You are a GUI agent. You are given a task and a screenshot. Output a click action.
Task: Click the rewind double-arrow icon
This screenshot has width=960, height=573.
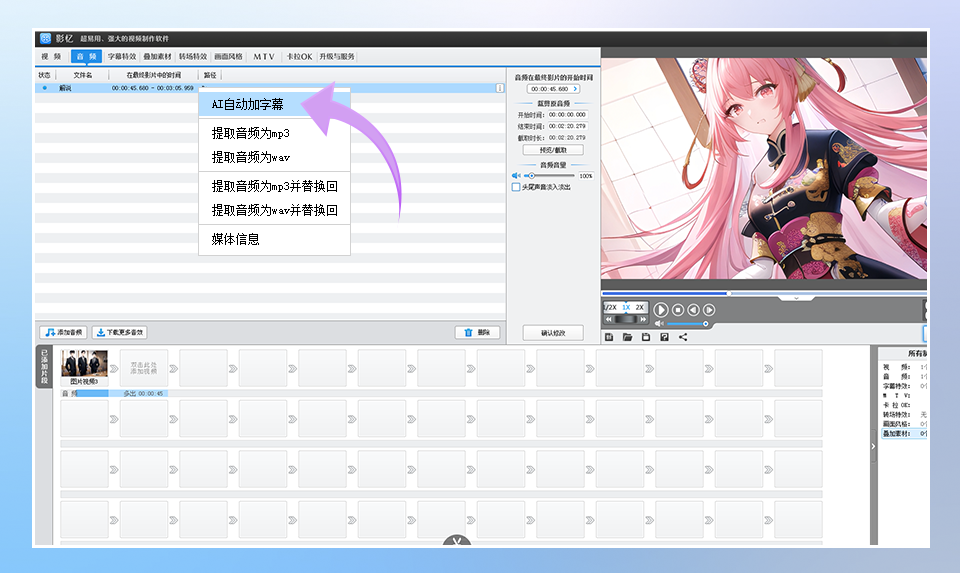coord(609,320)
